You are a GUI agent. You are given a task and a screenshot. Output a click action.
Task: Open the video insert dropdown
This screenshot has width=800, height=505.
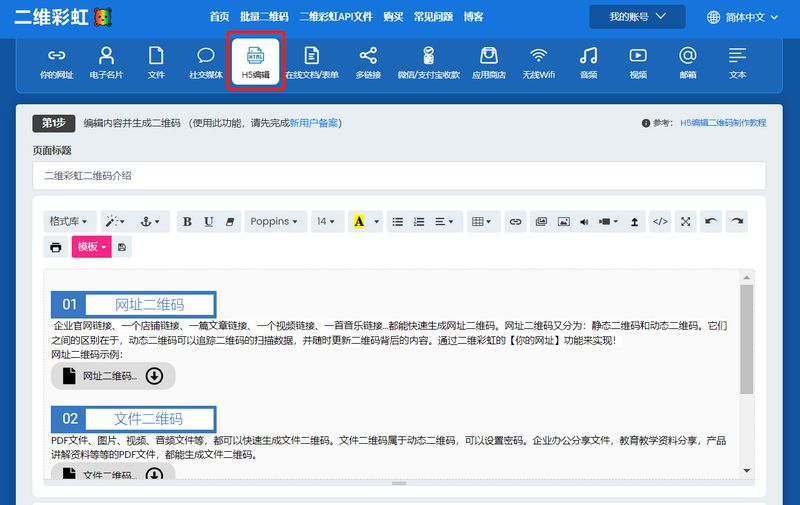pyautogui.click(x=608, y=221)
